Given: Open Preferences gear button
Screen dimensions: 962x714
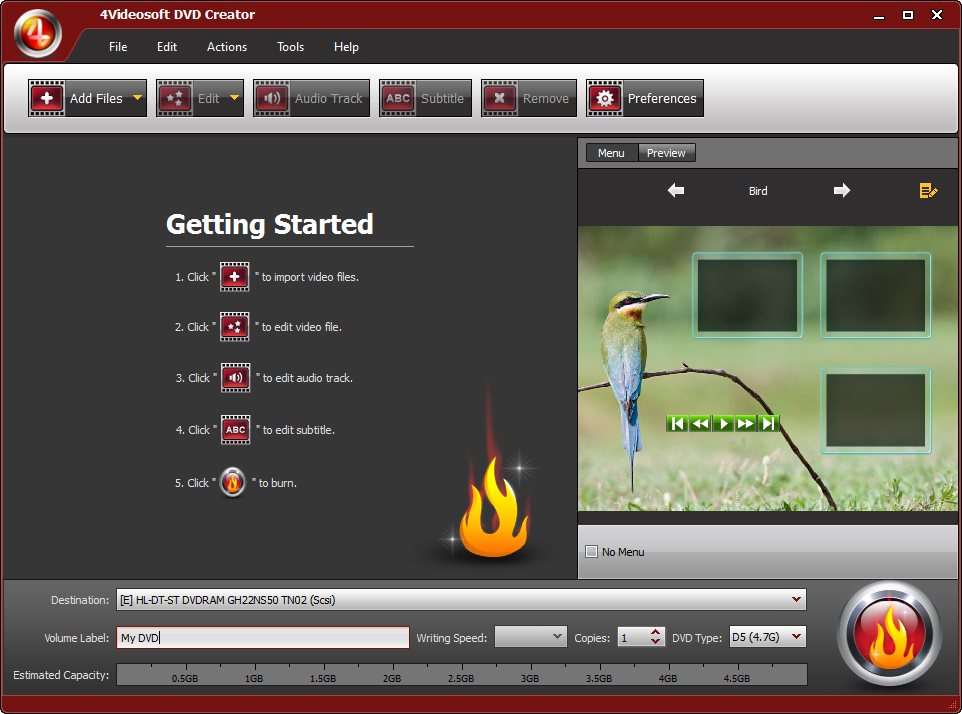Looking at the screenshot, I should coord(645,98).
